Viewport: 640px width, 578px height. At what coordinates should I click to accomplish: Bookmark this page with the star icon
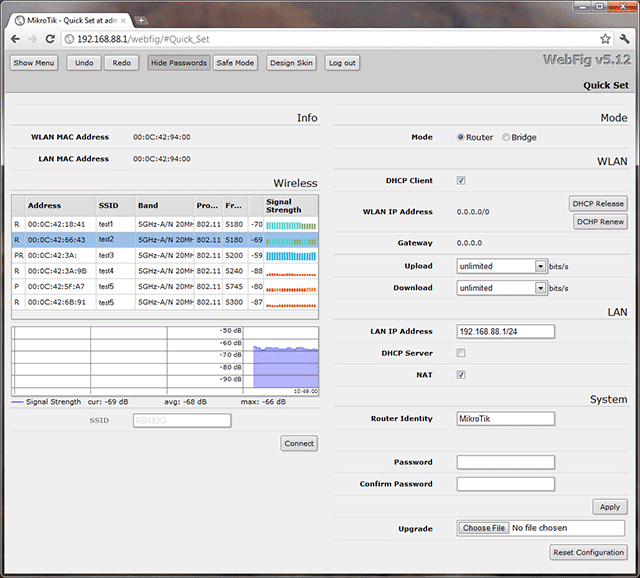click(605, 39)
